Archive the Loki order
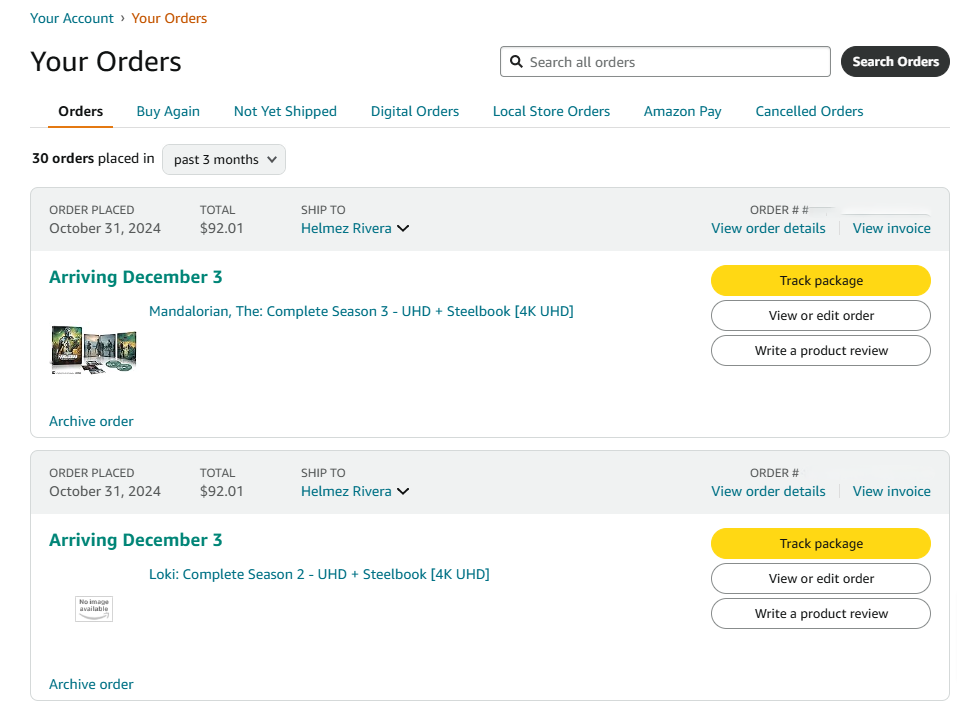Viewport: 957px width, 708px height. pos(91,684)
